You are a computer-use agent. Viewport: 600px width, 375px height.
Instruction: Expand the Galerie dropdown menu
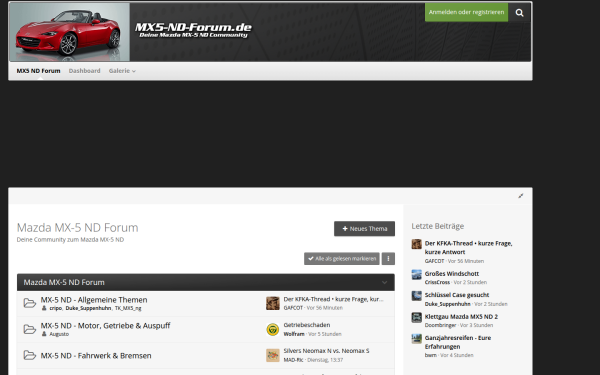tap(122, 71)
